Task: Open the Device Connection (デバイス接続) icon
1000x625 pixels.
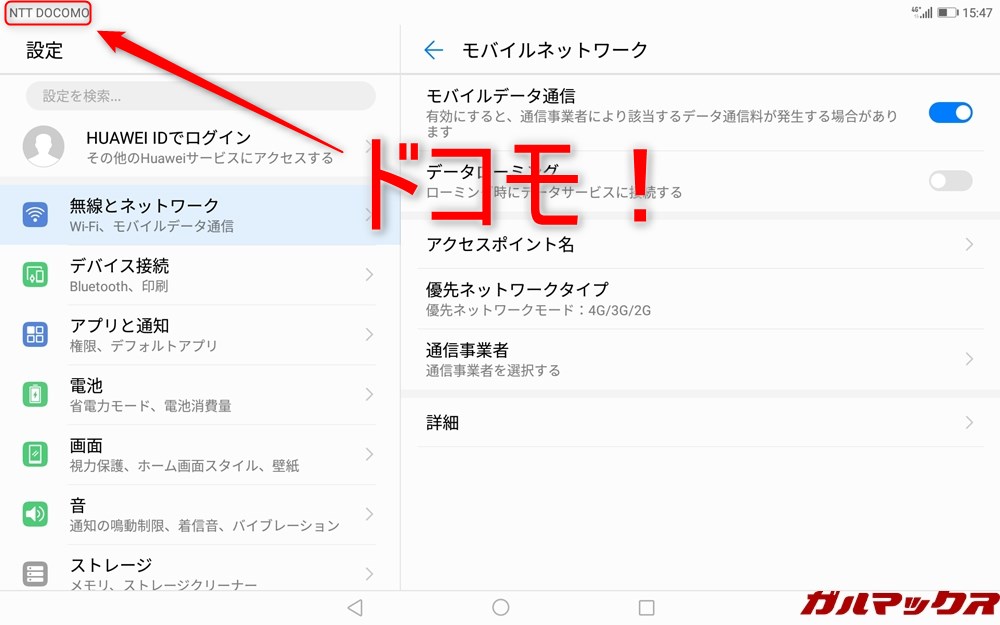Action: point(35,275)
